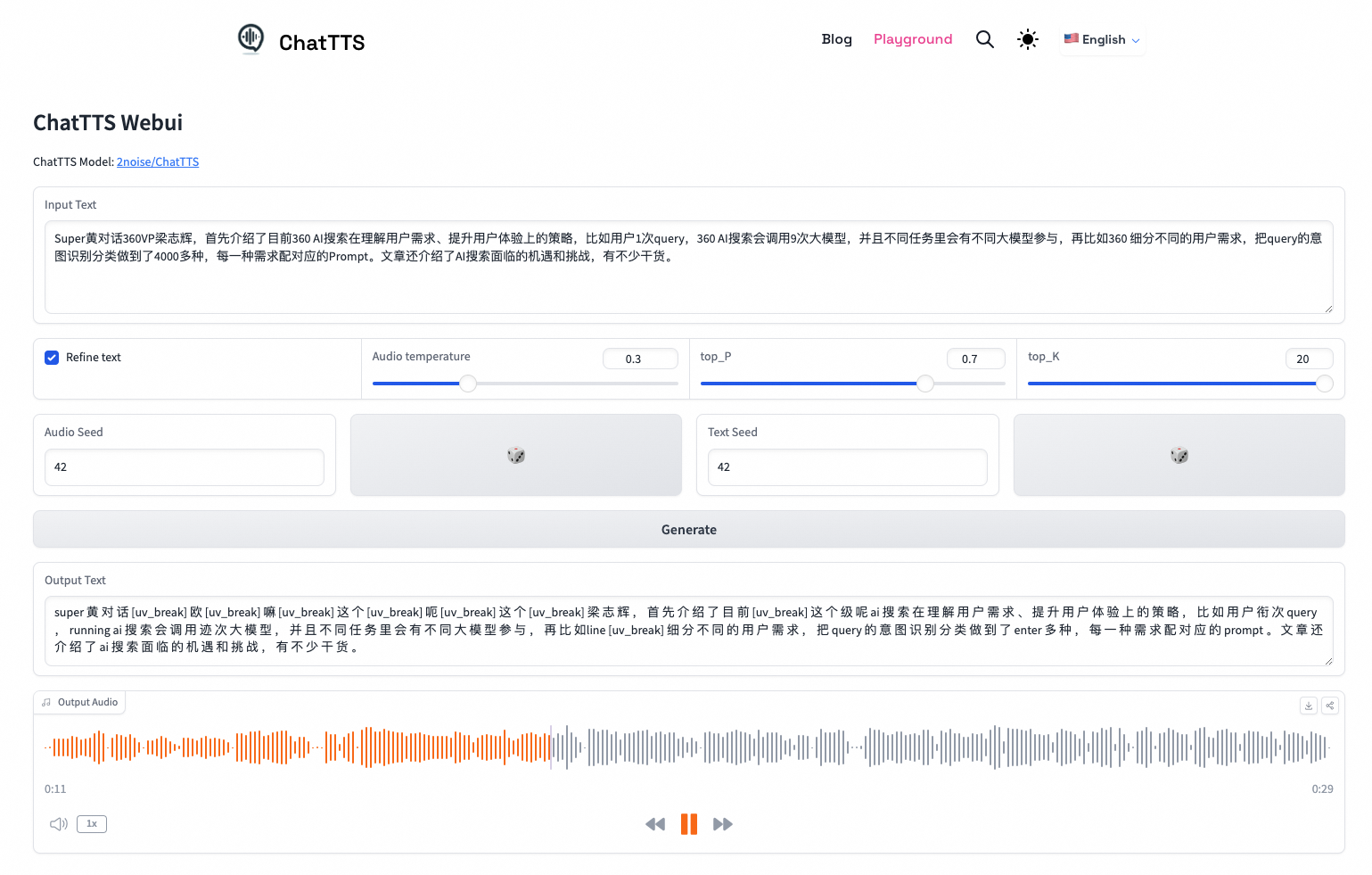This screenshot has width=1372, height=875.
Task: Open the Playground menu item
Action: tap(913, 39)
